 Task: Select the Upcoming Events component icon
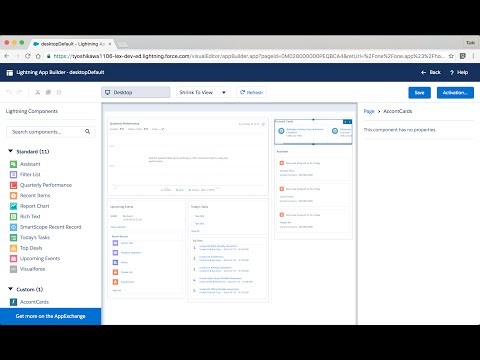coord(13,258)
